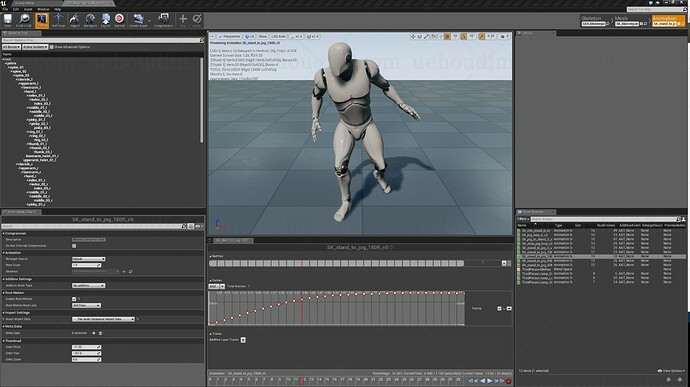
Task: Toggle the Preview toolbar icon
Action: pos(42,20)
